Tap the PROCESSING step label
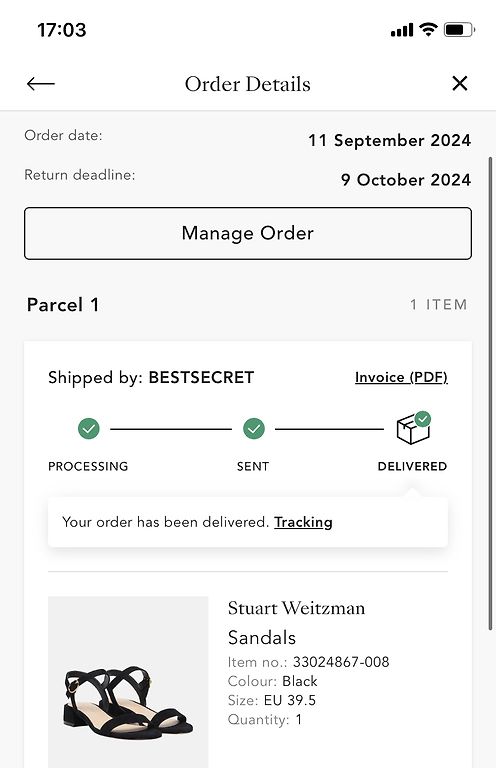Image resolution: width=496 pixels, height=768 pixels. [x=88, y=466]
